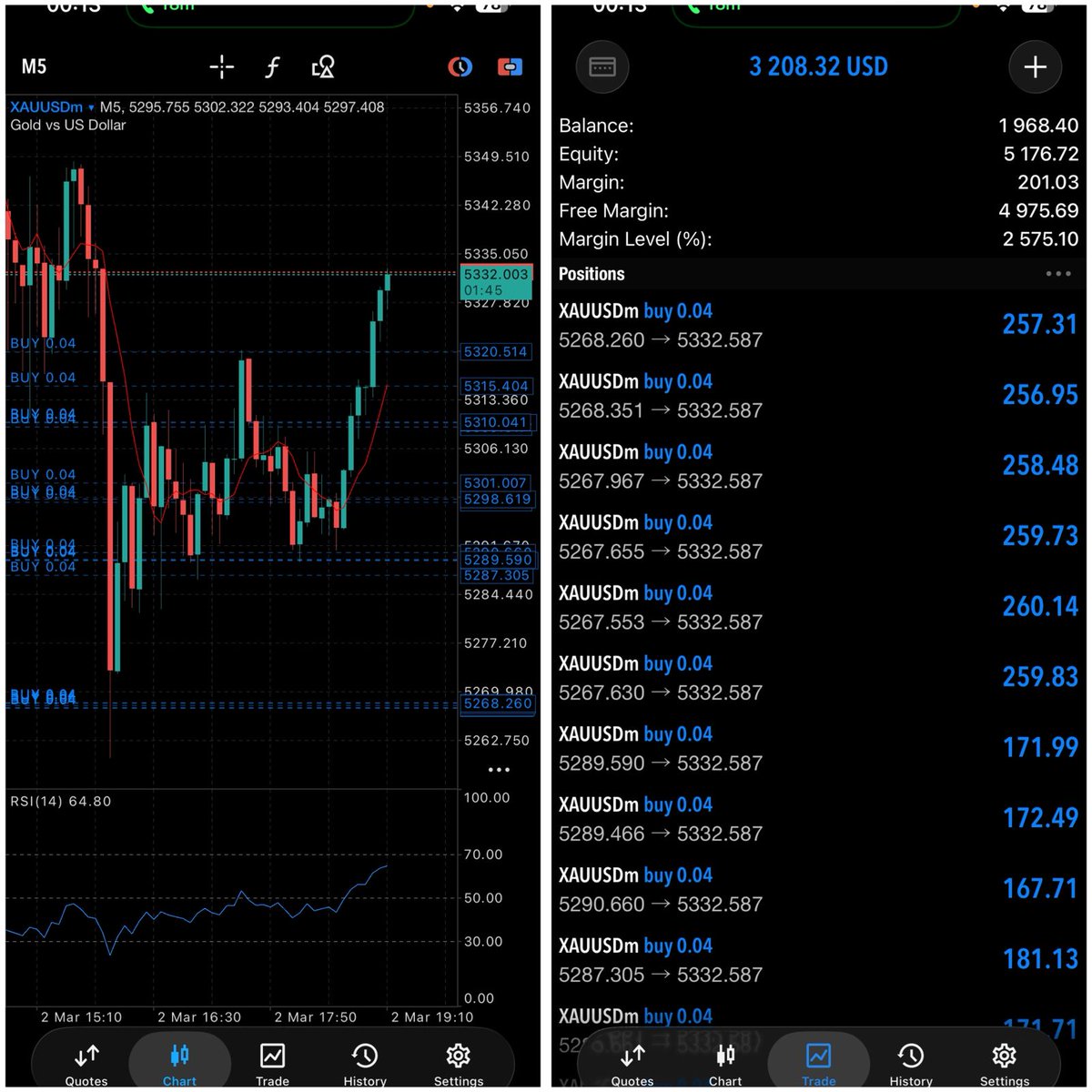Select the position opened at 5268.351
The width and height of the screenshot is (1092, 1092).
pyautogui.click(x=819, y=396)
